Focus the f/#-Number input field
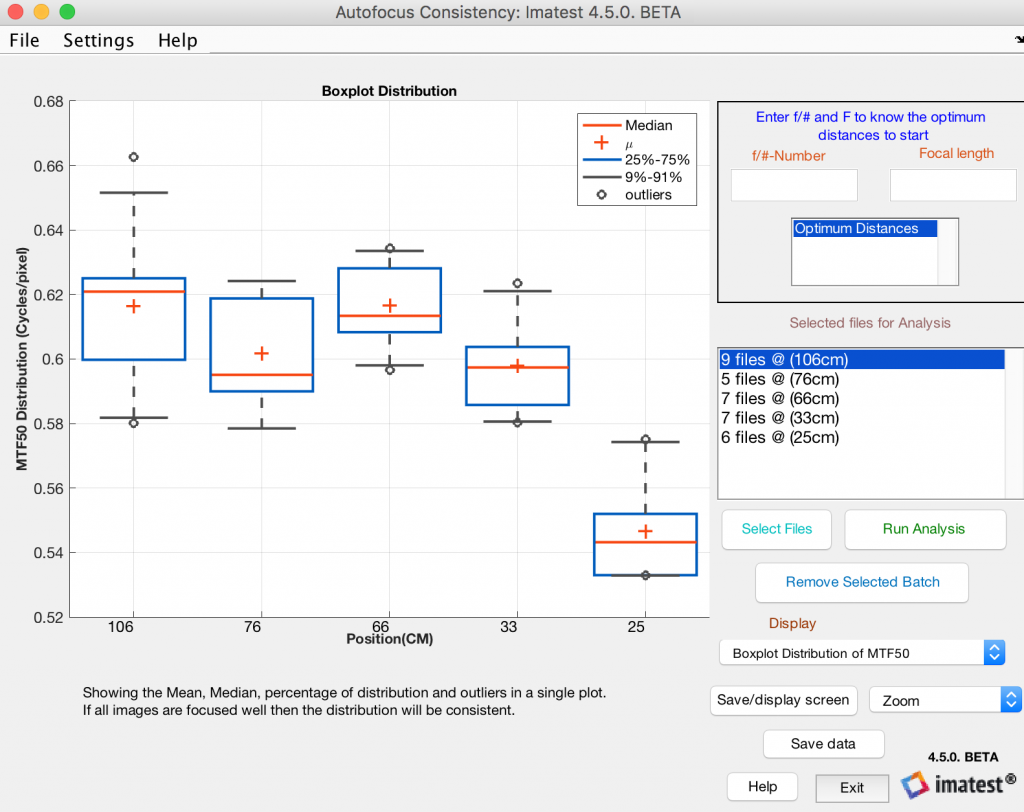This screenshot has width=1024, height=812. pyautogui.click(x=794, y=186)
